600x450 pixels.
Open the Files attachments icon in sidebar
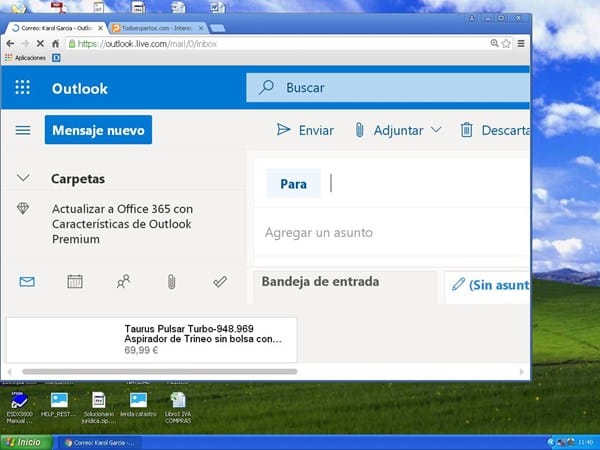[171, 282]
